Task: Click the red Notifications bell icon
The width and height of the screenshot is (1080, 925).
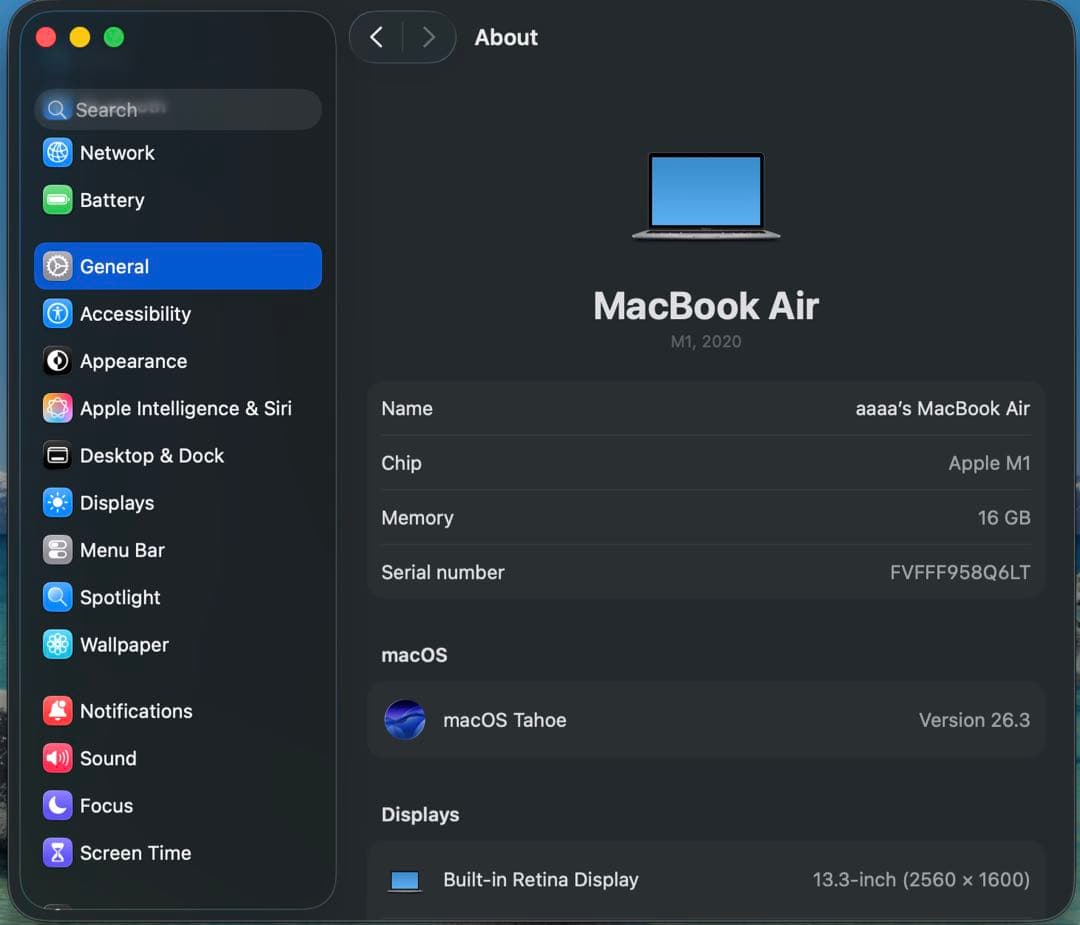Action: [x=57, y=711]
